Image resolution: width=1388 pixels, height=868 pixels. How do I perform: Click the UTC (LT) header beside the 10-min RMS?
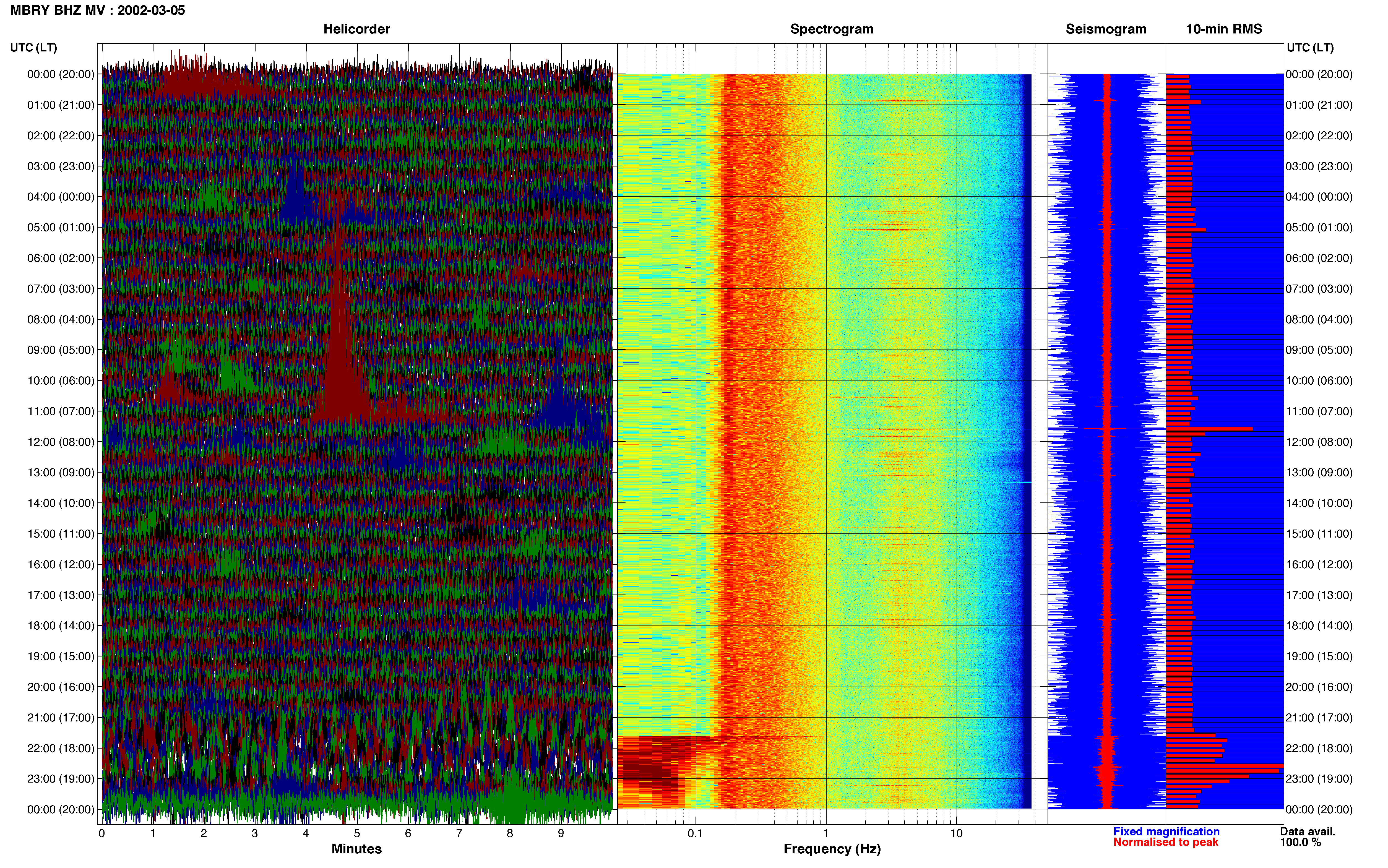point(1310,48)
